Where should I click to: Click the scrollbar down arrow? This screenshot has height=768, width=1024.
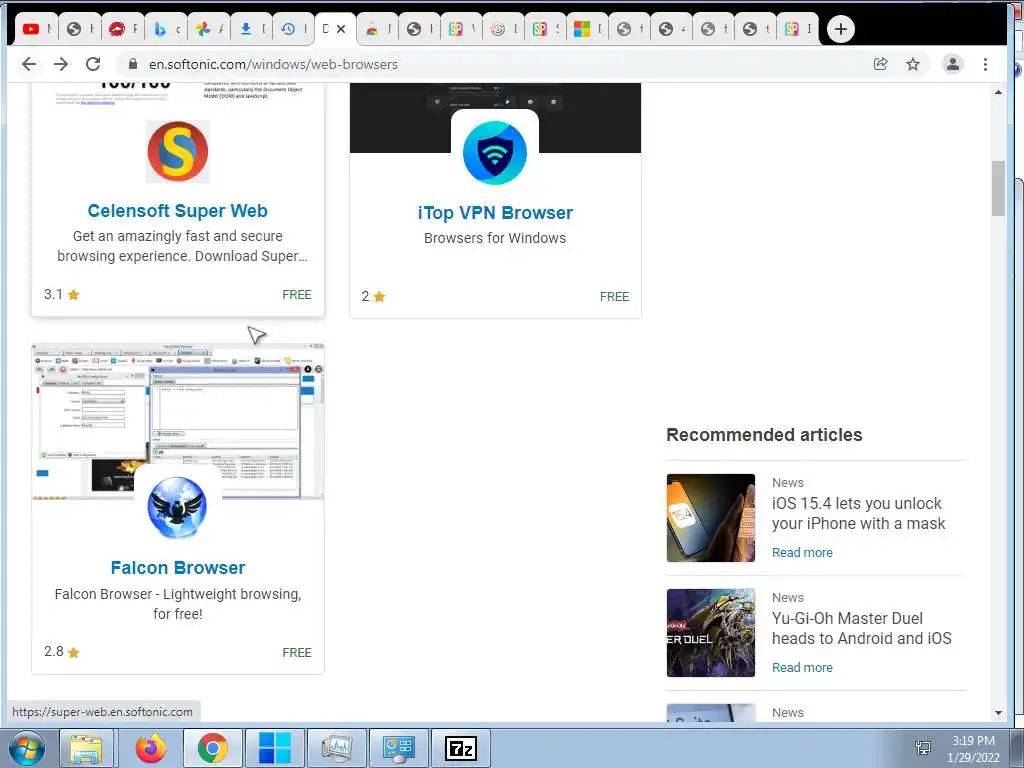click(998, 712)
